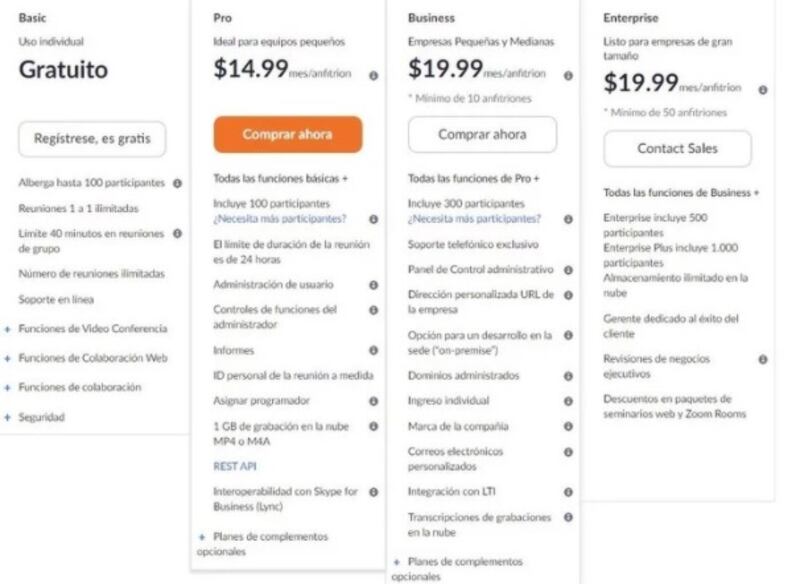
Task: Click the orange Comprar ahora button for Pro
Action: [288, 135]
